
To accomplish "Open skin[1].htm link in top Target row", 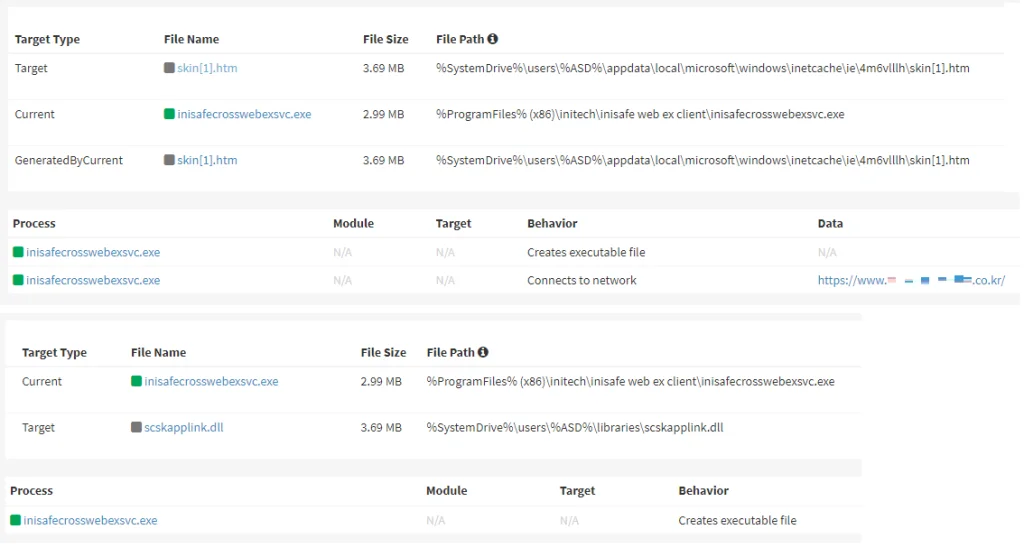I will 207,68.
